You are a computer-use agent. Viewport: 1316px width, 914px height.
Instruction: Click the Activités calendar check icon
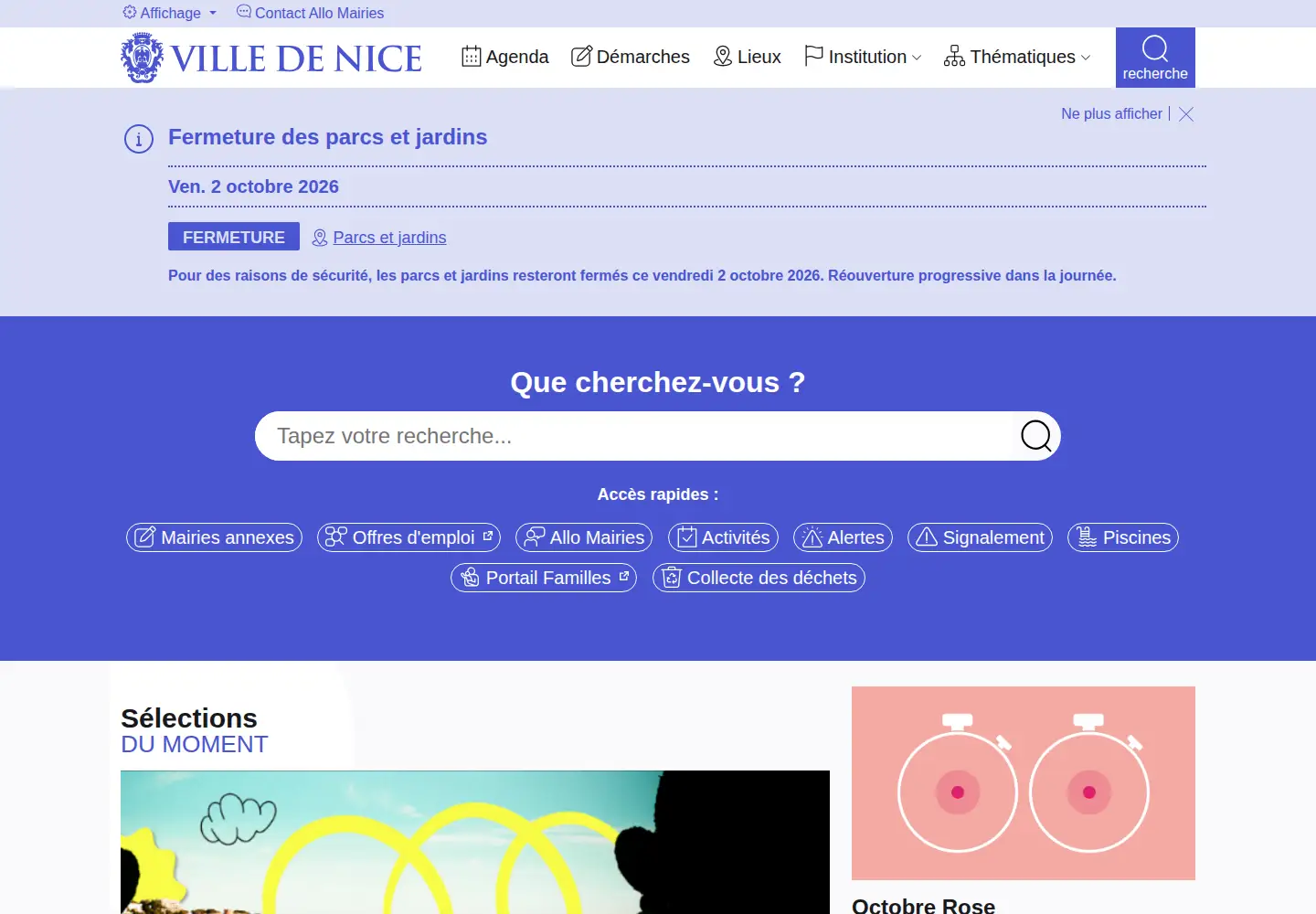[x=687, y=537]
